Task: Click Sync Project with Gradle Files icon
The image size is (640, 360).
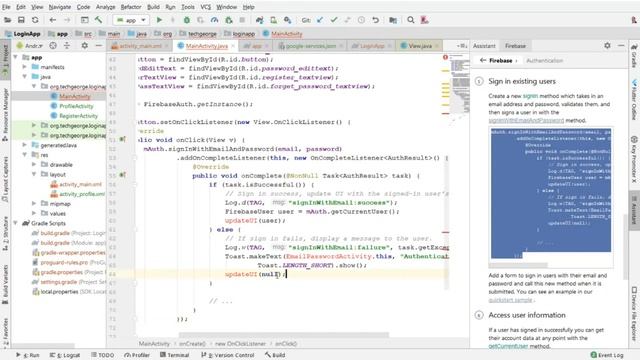Action: (x=260, y=20)
